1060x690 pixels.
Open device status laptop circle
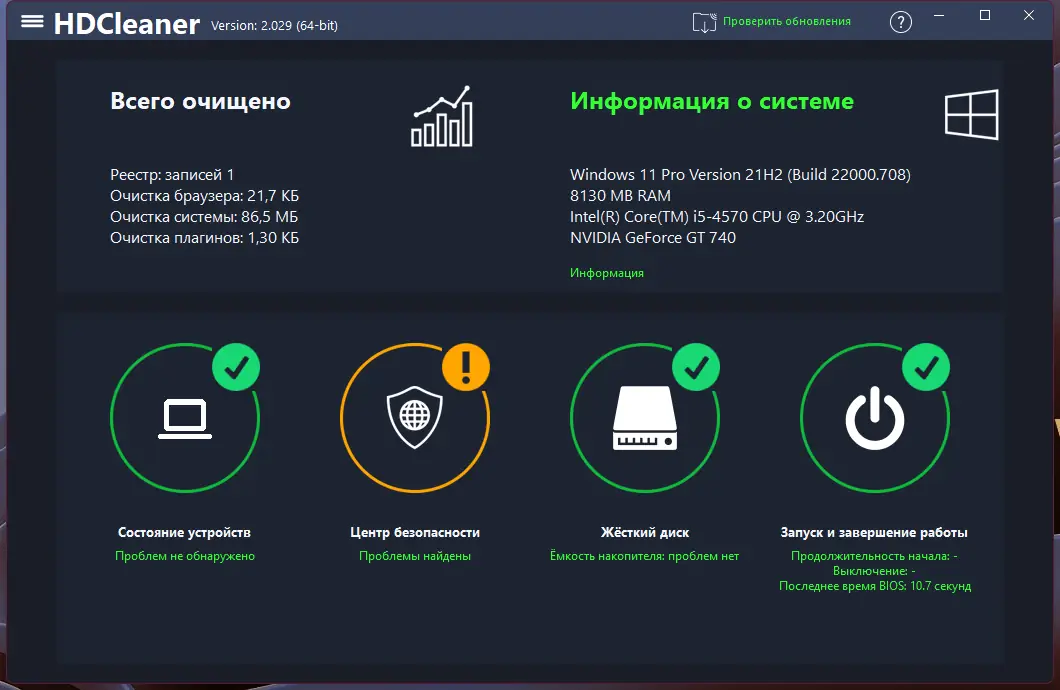click(185, 418)
